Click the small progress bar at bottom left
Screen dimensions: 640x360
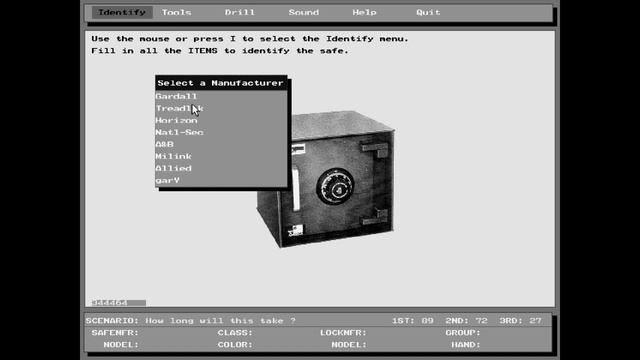click(x=118, y=302)
